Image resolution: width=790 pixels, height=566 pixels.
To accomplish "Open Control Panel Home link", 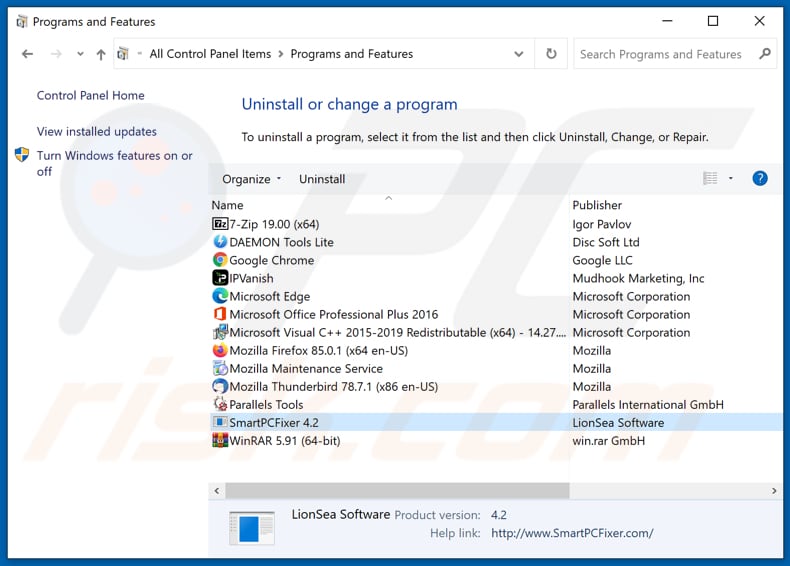I will click(91, 95).
